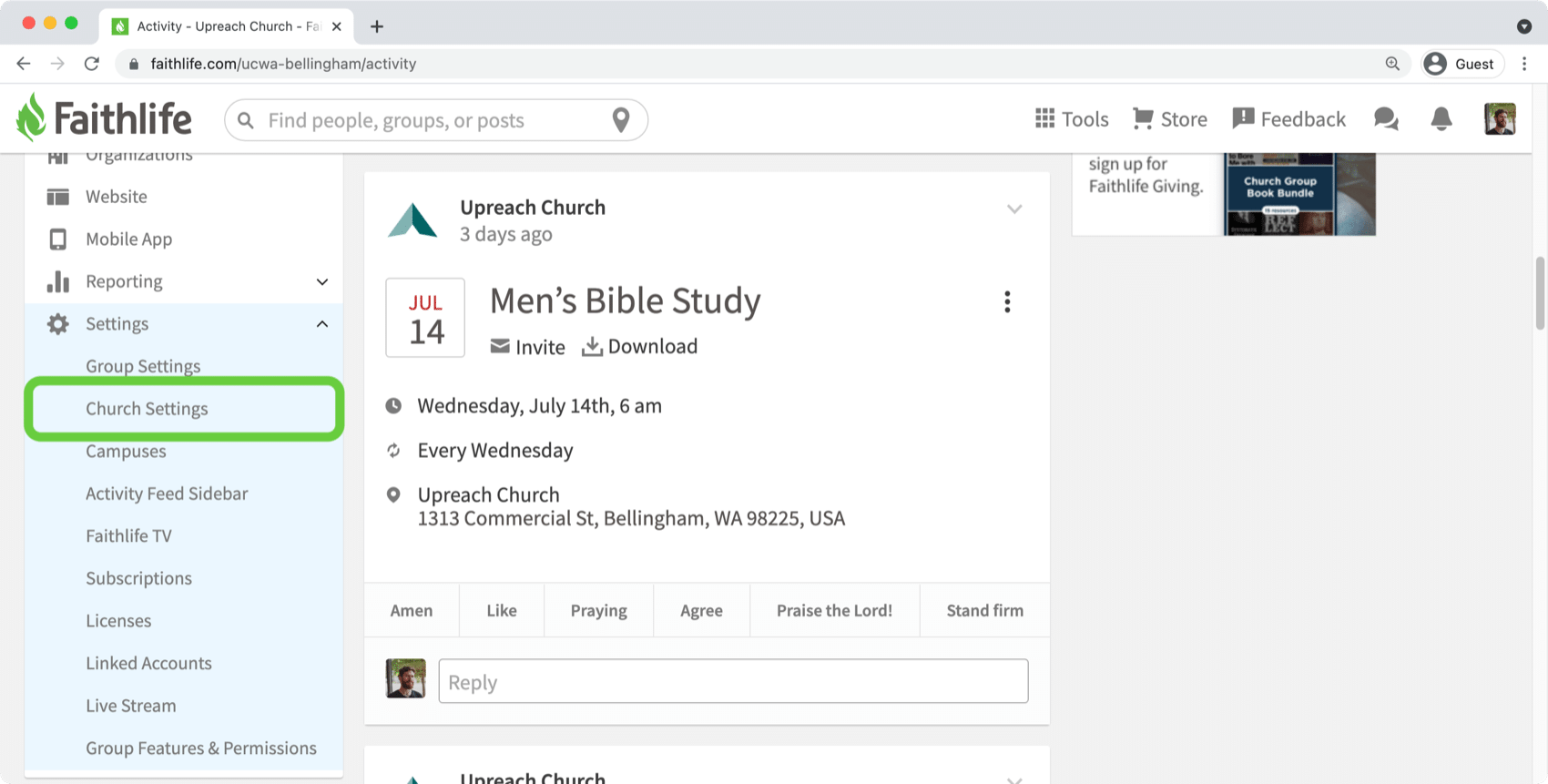Click the recurrence icon beside Every Wednesday
This screenshot has width=1548, height=784.
pyautogui.click(x=393, y=450)
